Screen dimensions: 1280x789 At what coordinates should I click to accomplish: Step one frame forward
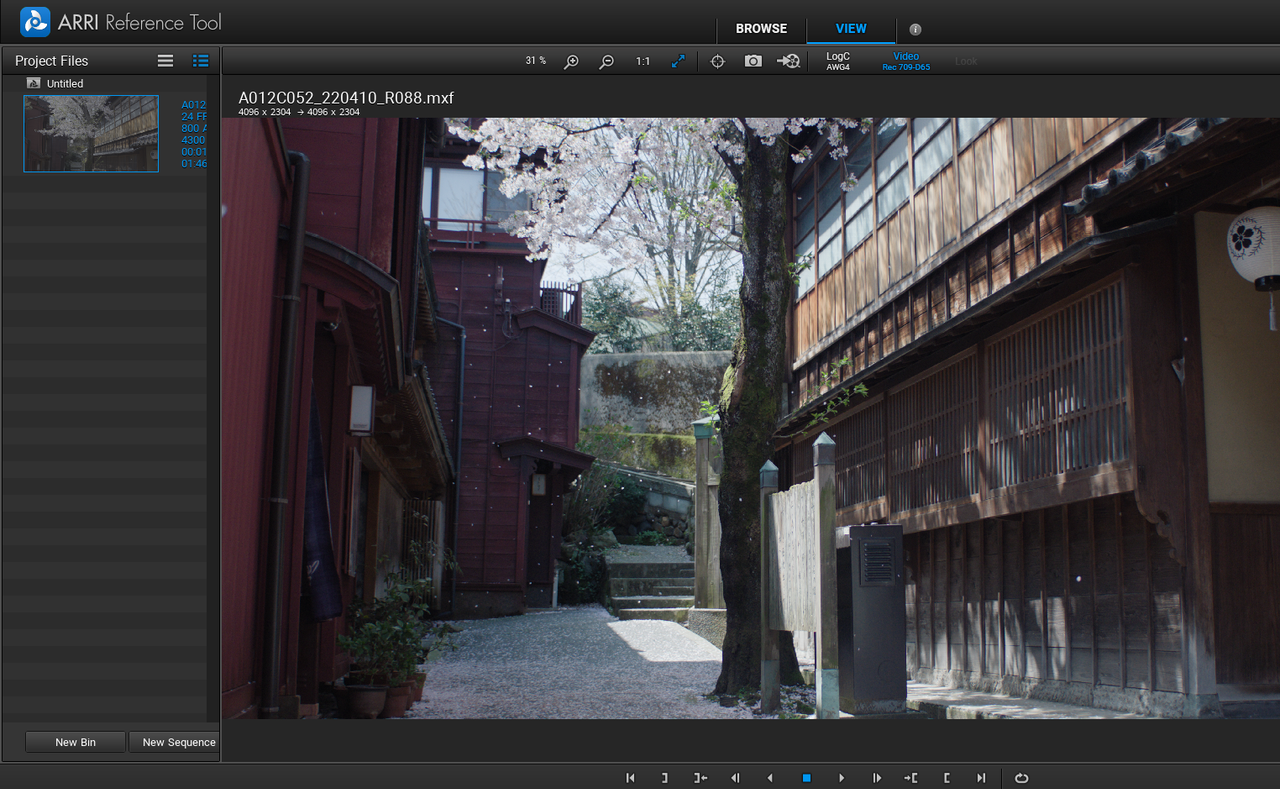pos(877,778)
